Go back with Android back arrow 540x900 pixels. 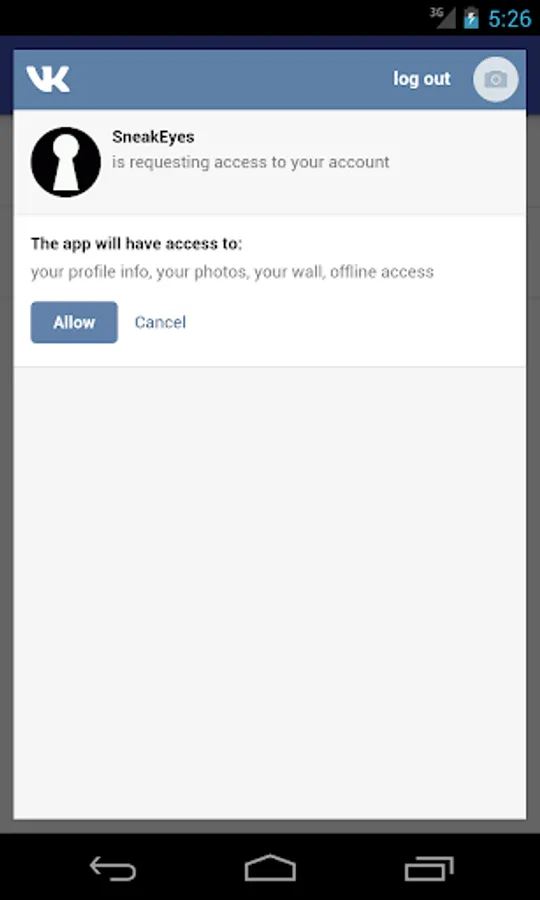112,868
